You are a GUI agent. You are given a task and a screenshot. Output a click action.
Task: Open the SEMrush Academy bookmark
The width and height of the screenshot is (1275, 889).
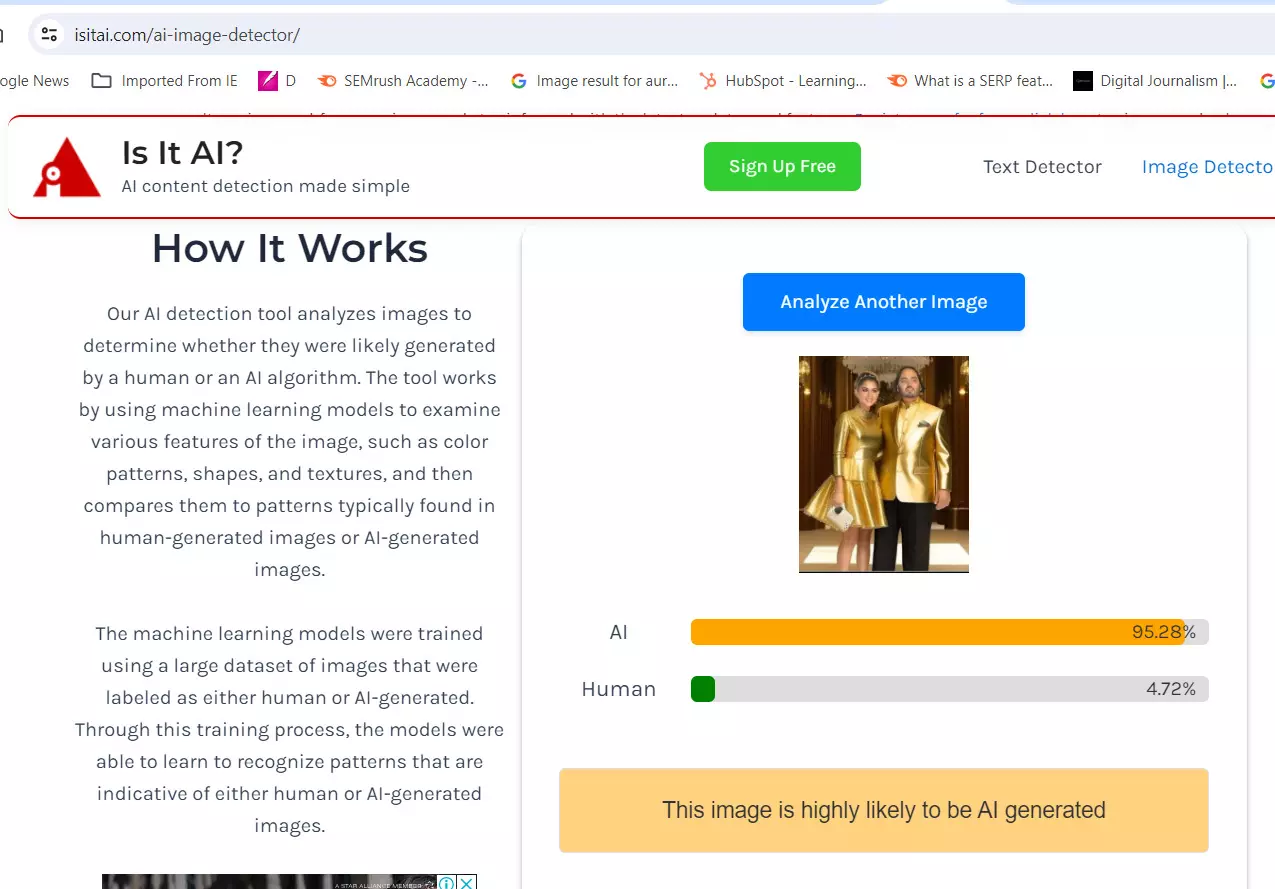tap(404, 81)
